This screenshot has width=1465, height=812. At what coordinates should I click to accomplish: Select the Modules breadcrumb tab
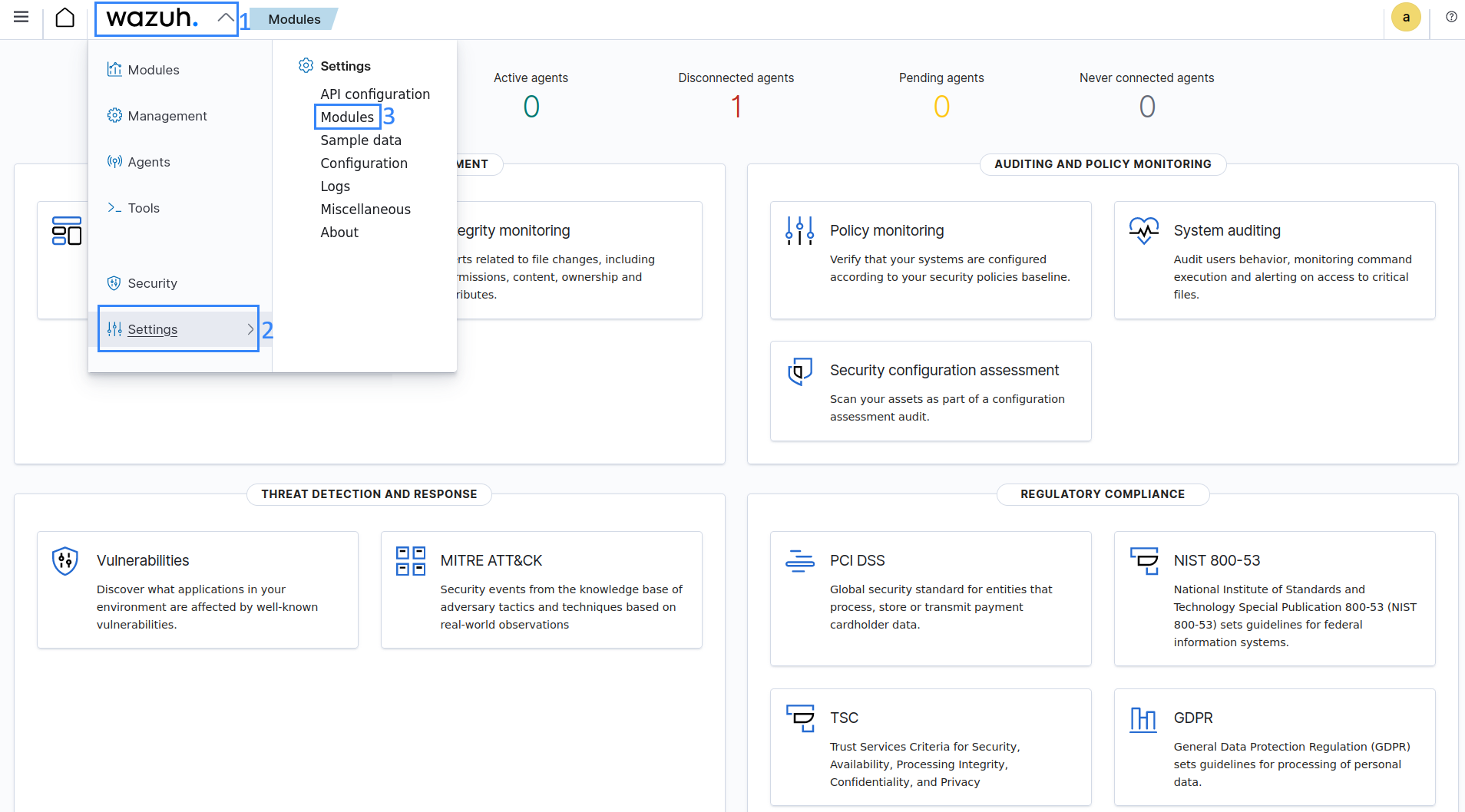coord(294,19)
